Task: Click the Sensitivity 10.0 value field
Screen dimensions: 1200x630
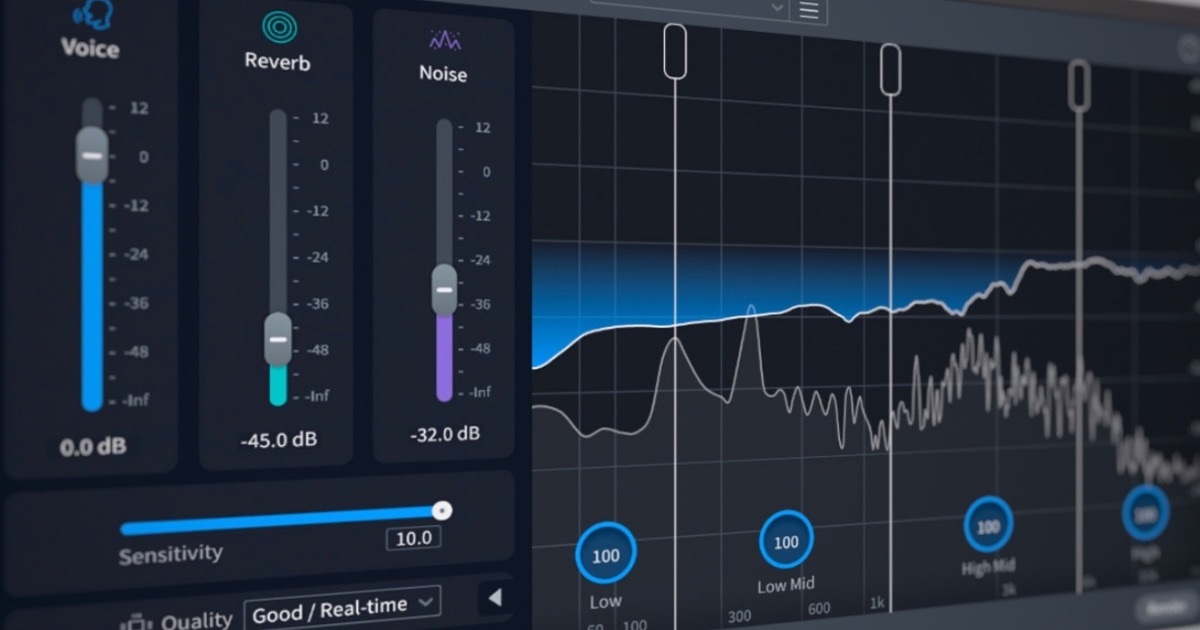Action: (x=413, y=538)
